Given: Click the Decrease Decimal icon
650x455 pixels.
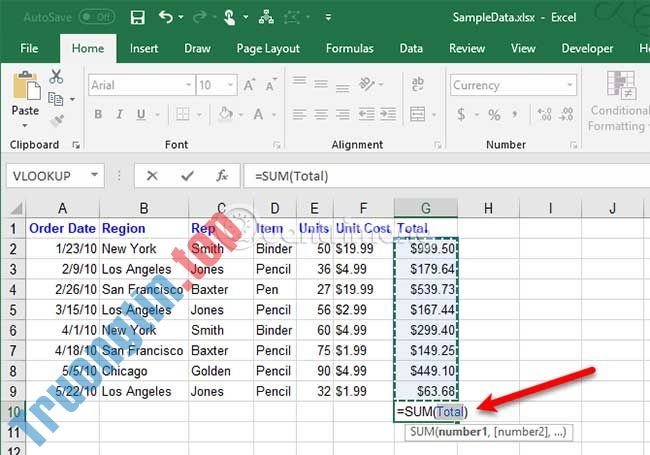Looking at the screenshot, I should (566, 114).
